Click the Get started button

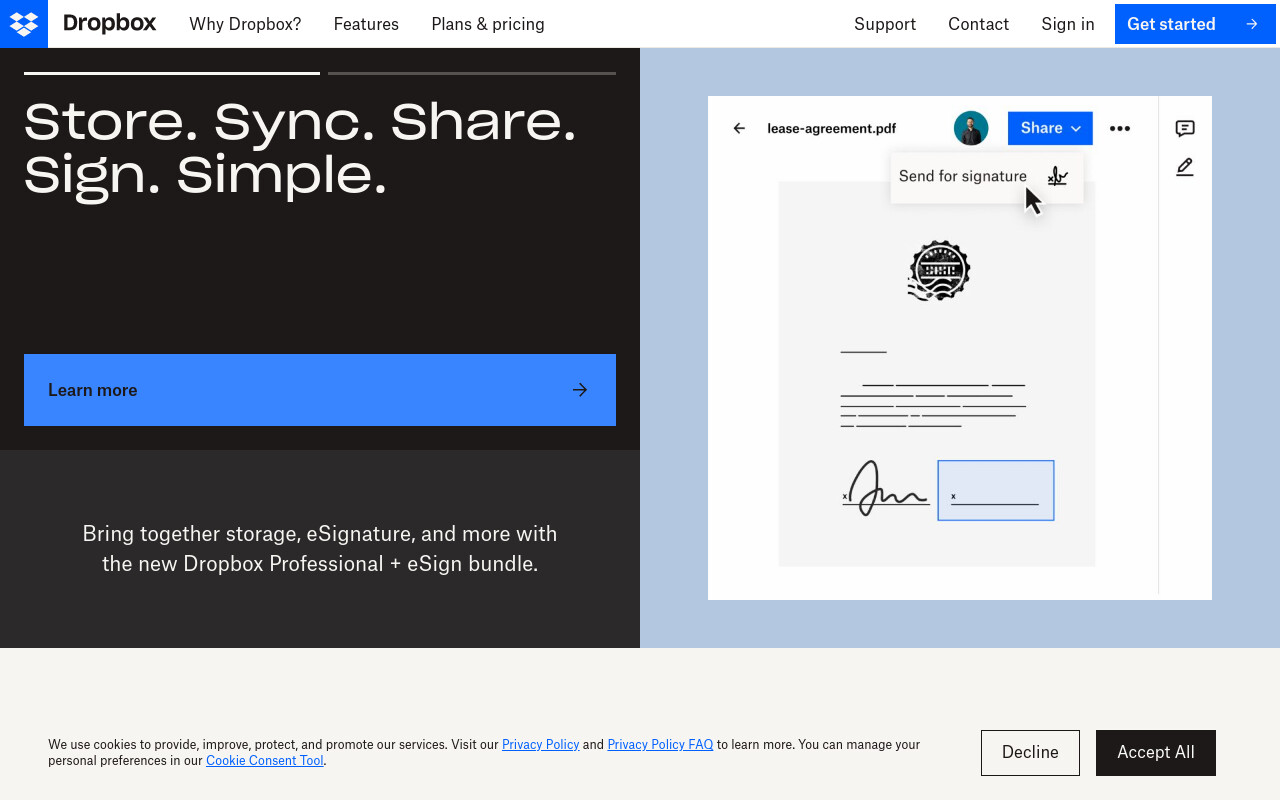[1195, 24]
